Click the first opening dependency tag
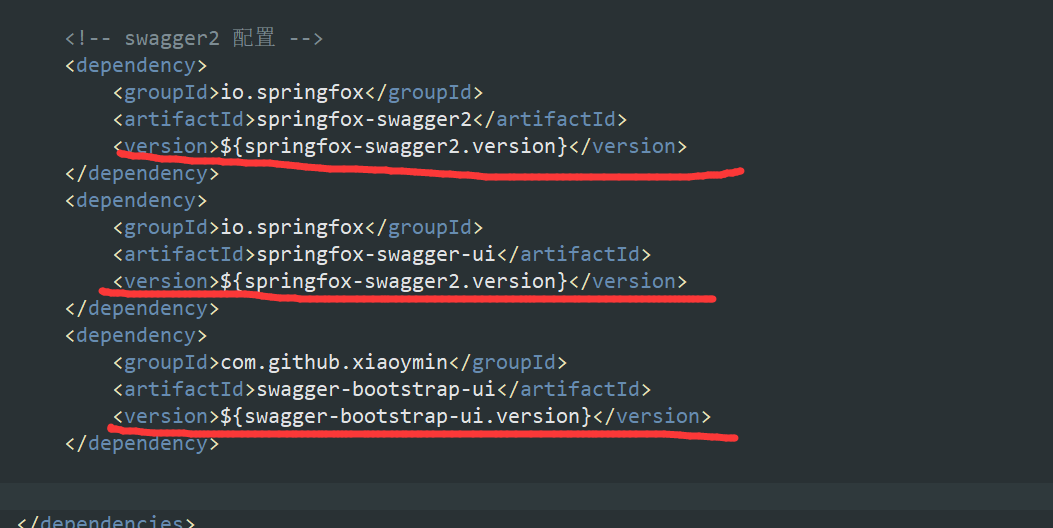This screenshot has width=1053, height=528. coord(136,66)
